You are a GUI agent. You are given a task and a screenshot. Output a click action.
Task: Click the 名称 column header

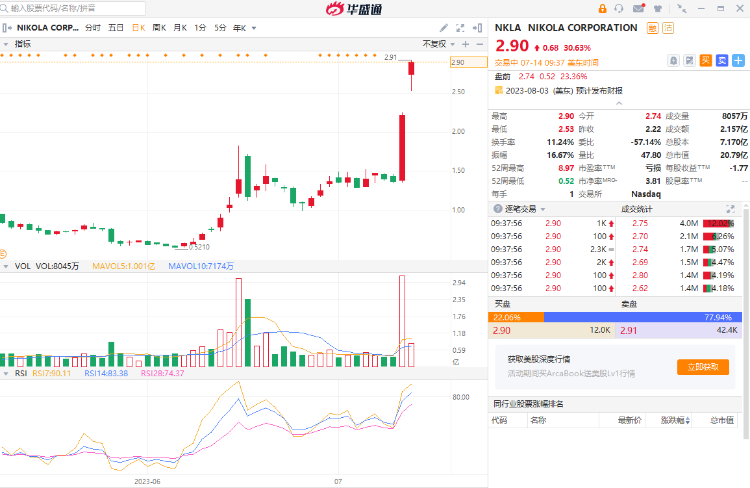538,420
